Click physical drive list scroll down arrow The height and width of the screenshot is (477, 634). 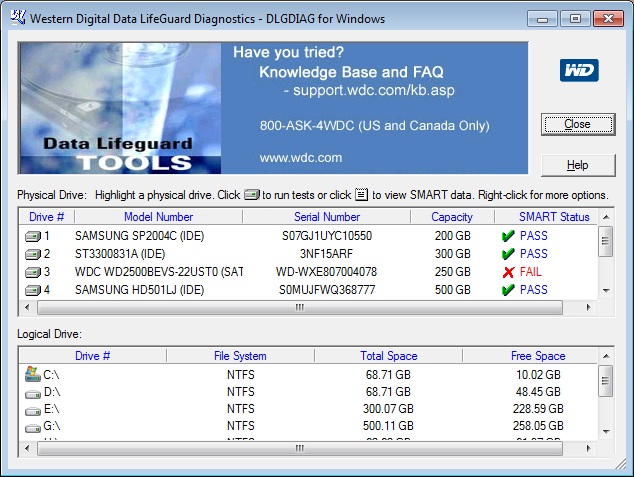(x=606, y=290)
